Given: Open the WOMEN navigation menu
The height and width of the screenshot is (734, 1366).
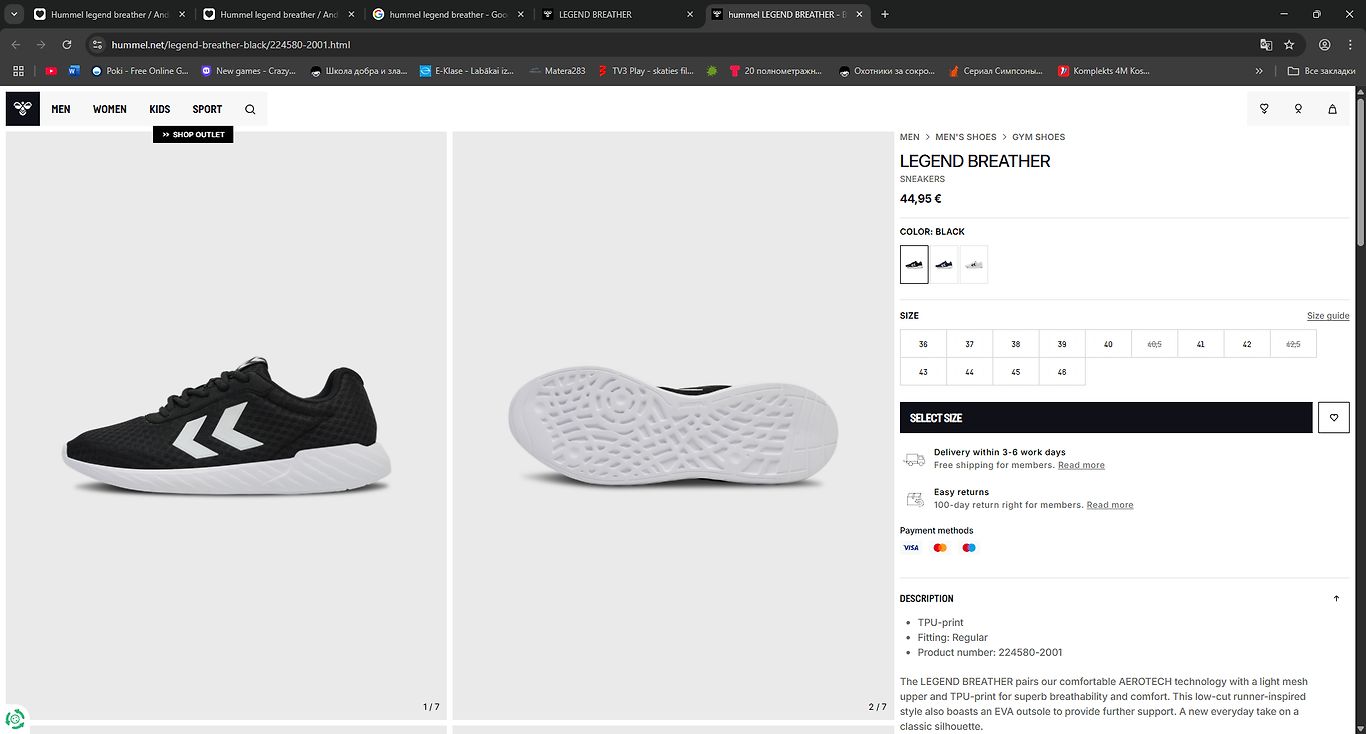Looking at the screenshot, I should pyautogui.click(x=110, y=109).
